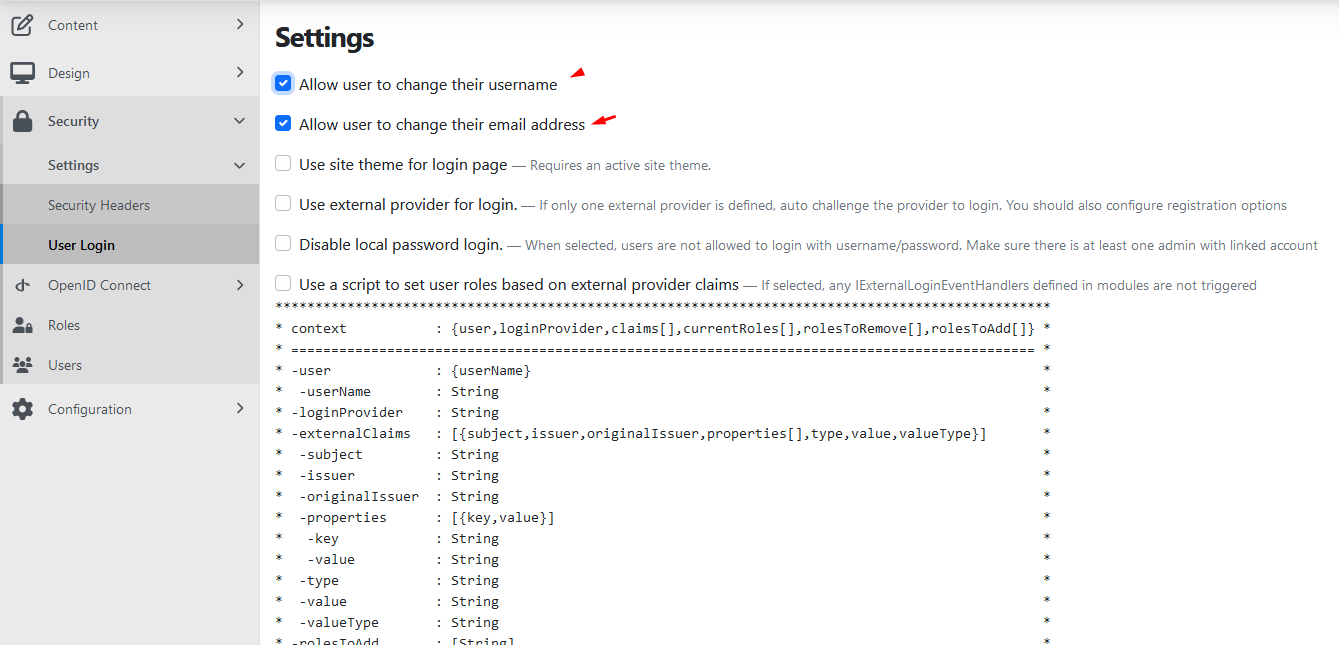Collapse the Security menu chevron
The width and height of the screenshot is (1339, 645).
click(239, 121)
